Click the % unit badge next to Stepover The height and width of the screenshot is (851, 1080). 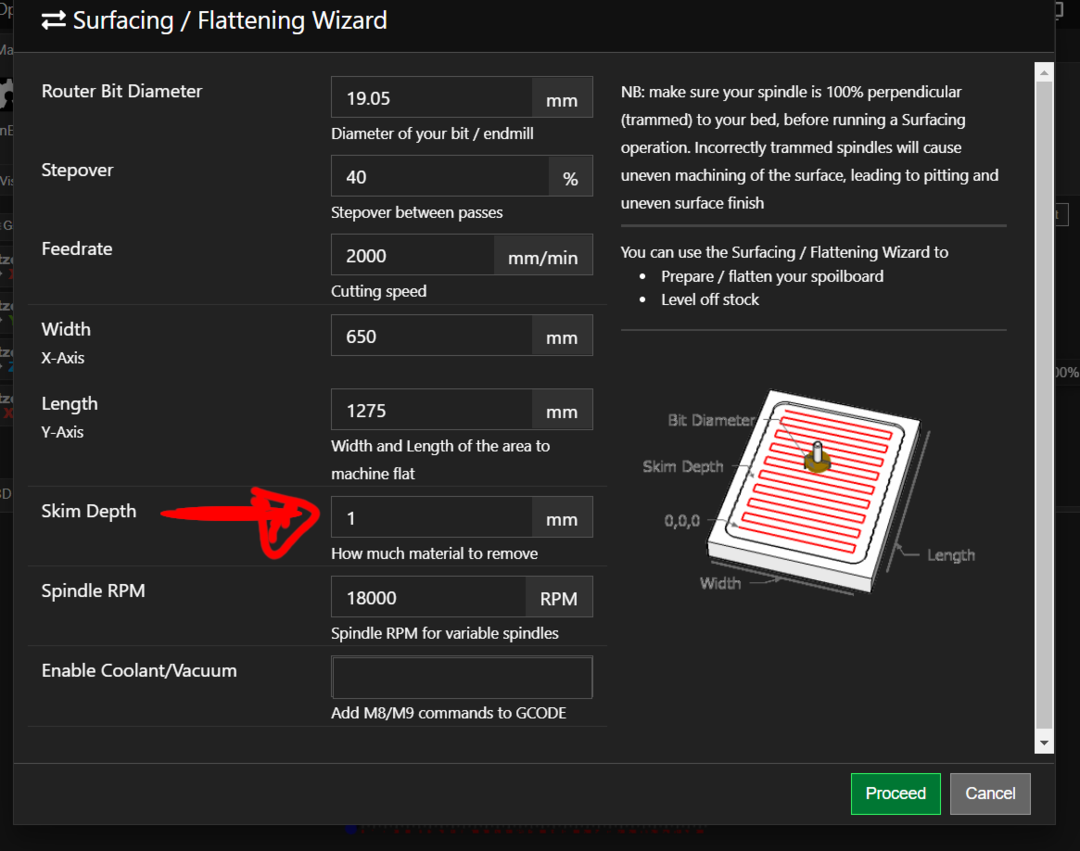tap(570, 177)
